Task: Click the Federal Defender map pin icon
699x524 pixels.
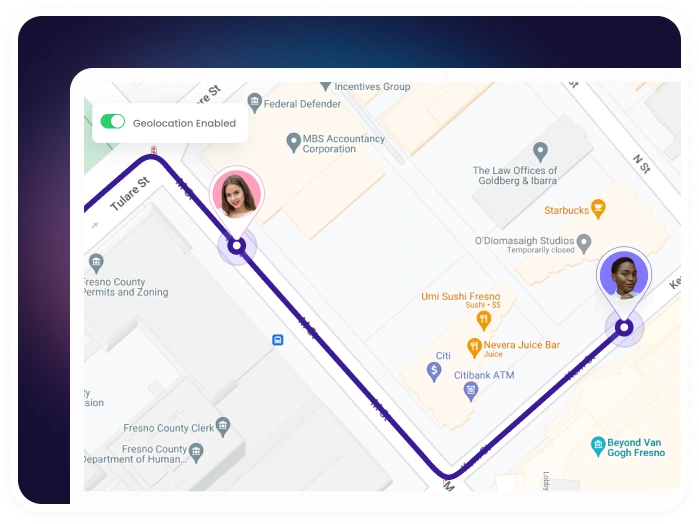Action: (254, 102)
